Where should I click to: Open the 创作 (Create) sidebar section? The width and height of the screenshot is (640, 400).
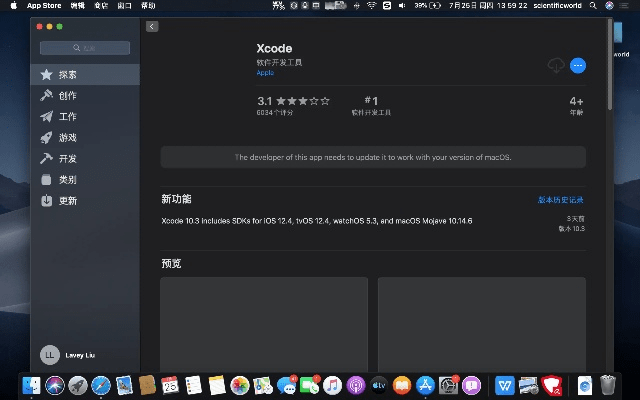(x=85, y=96)
